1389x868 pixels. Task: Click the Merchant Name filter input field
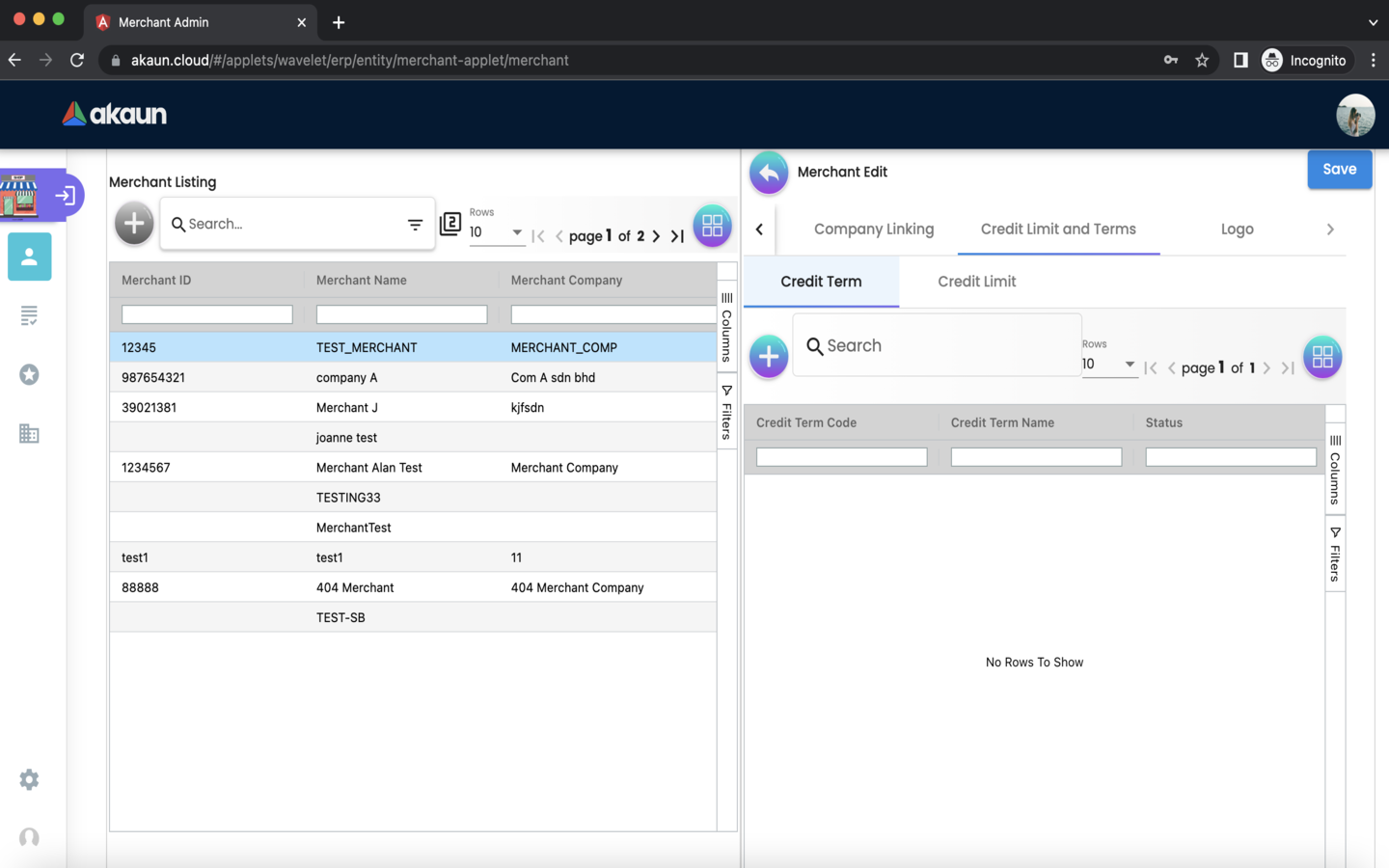(401, 314)
